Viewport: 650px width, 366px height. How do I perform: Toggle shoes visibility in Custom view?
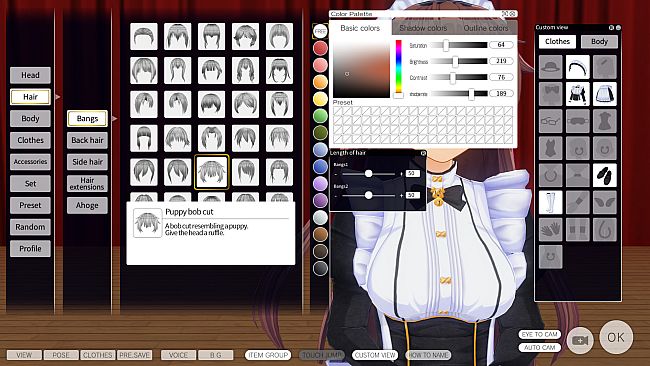pos(604,175)
